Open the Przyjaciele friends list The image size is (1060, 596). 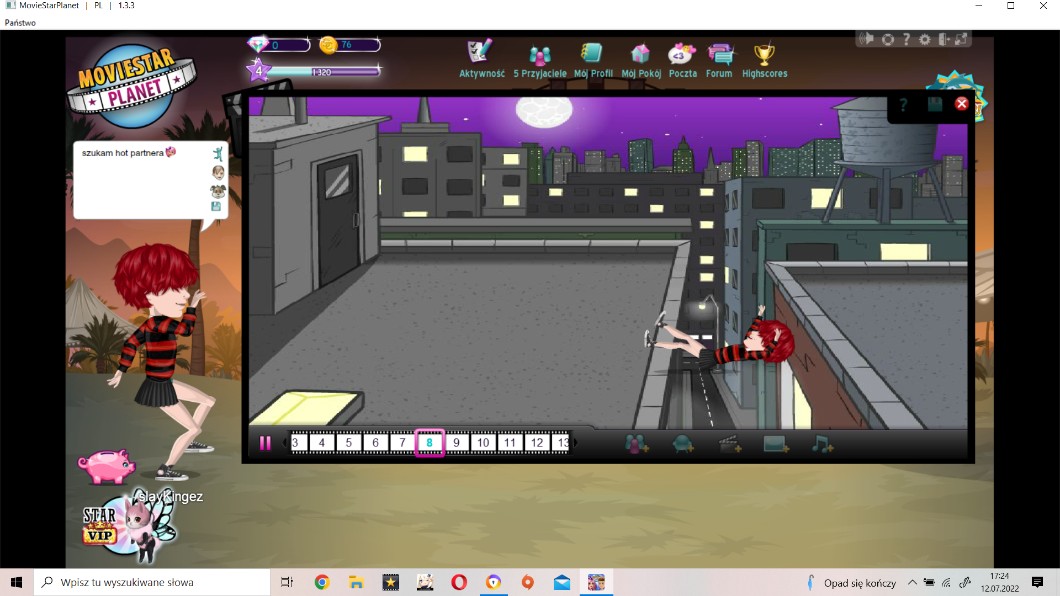540,56
